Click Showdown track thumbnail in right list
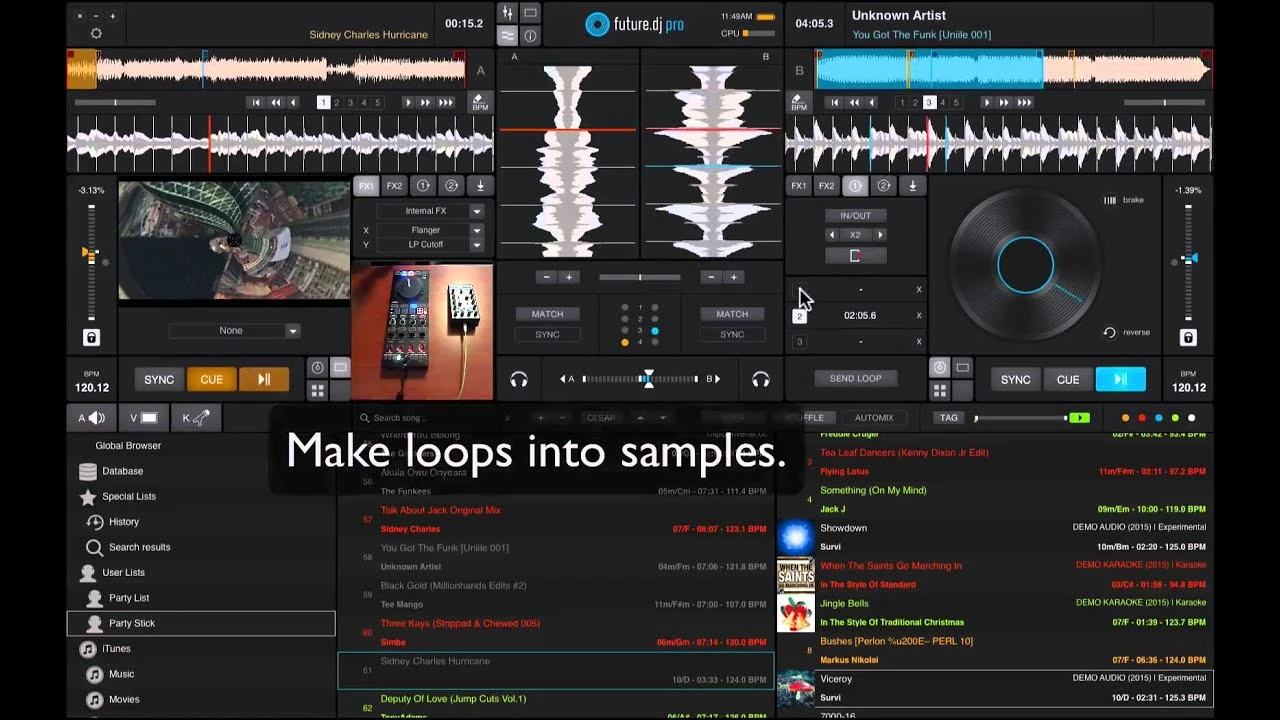This screenshot has width=1280, height=720. [x=796, y=537]
